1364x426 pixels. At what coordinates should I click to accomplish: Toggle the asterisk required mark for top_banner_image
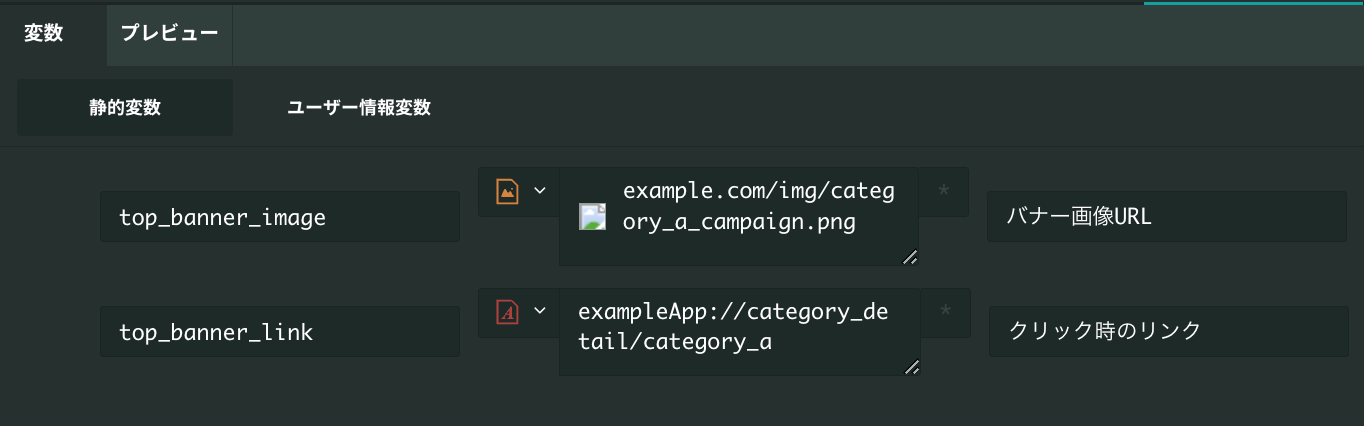pos(944,191)
